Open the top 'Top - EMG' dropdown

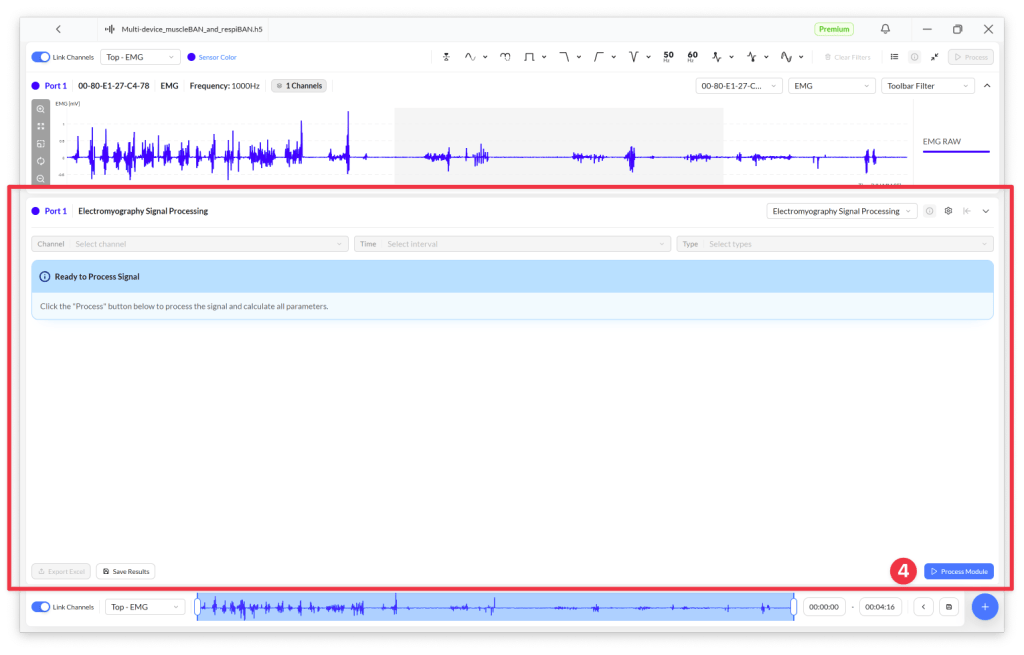click(140, 57)
